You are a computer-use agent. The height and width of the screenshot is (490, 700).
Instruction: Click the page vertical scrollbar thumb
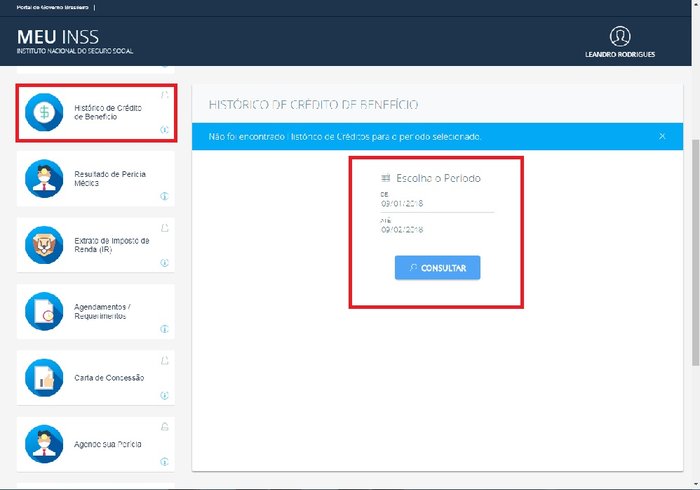click(695, 253)
